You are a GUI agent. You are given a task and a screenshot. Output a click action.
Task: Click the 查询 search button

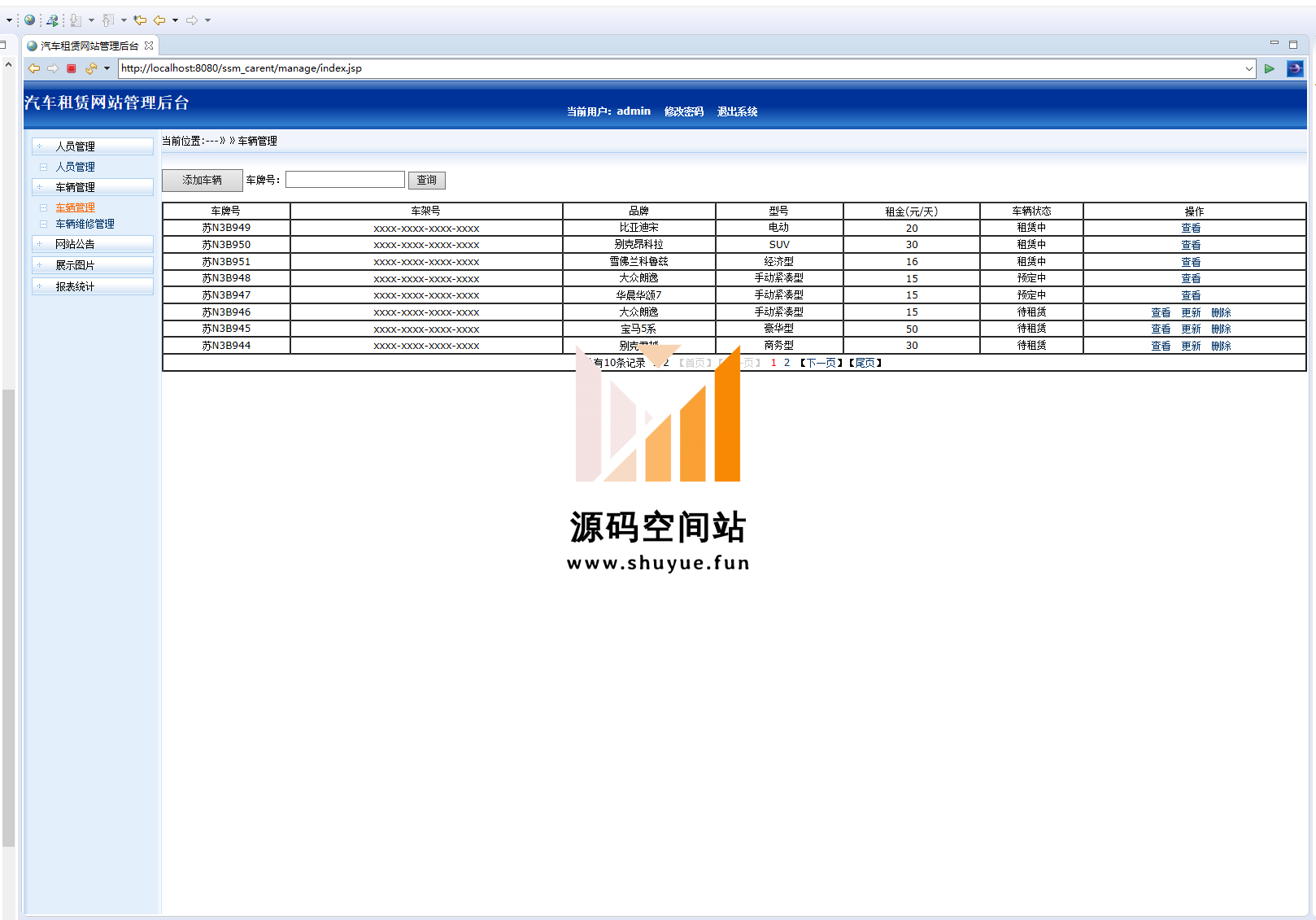[427, 180]
